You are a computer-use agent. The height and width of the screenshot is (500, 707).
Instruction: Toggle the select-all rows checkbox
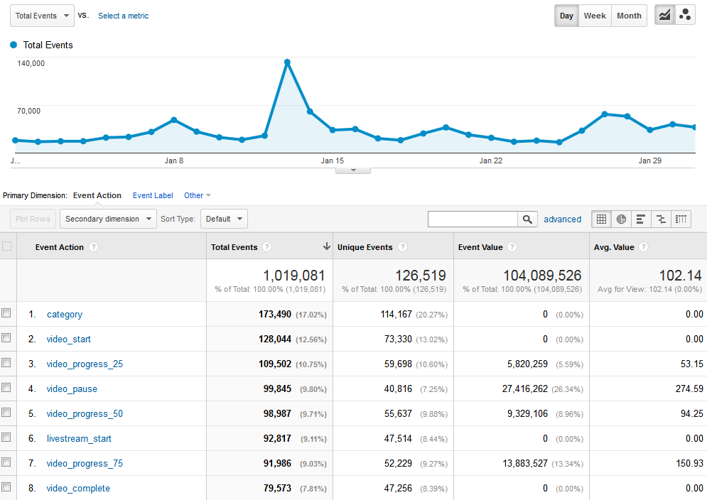coord(7,246)
